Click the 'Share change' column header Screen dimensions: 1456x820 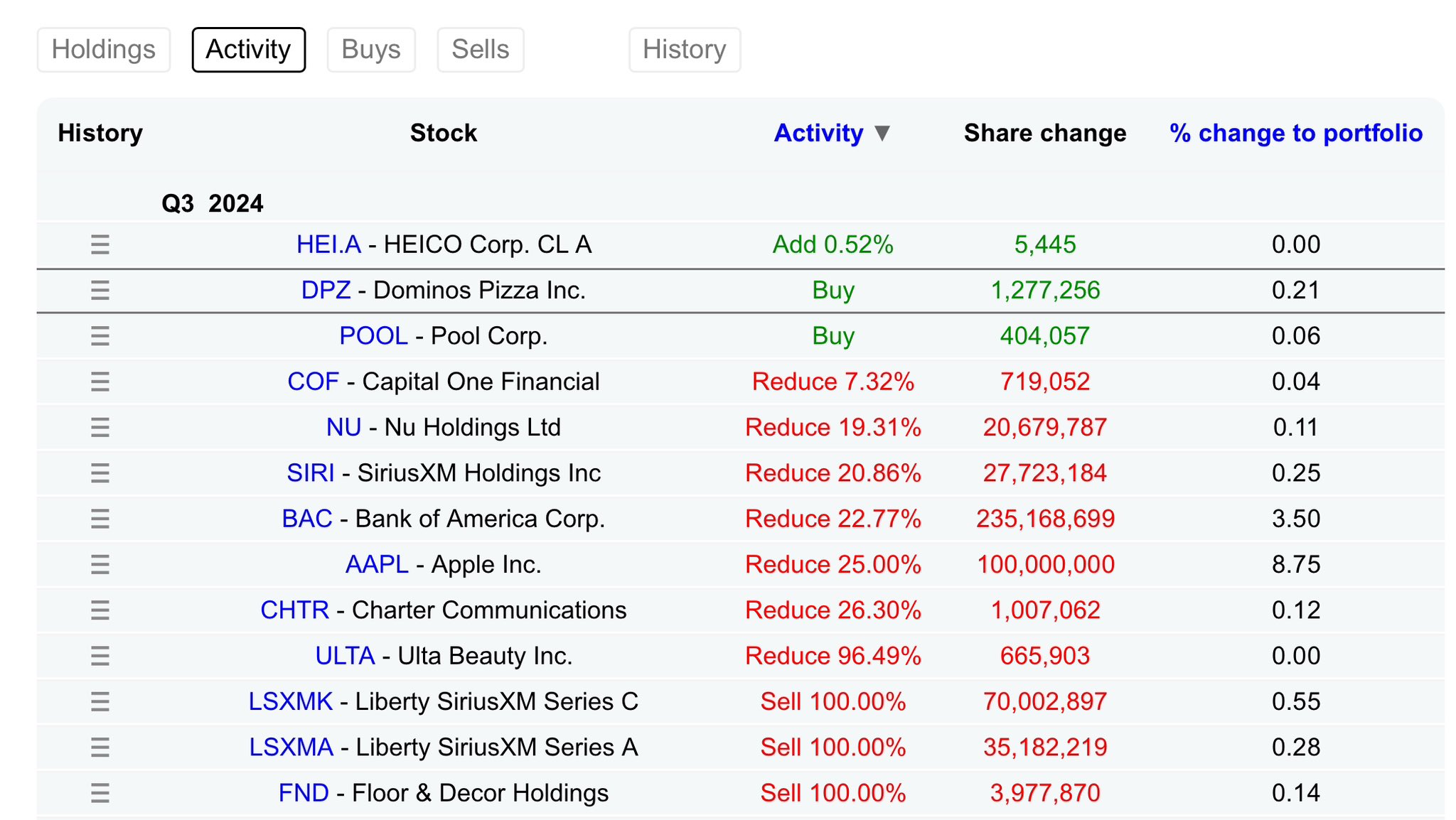pyautogui.click(x=1045, y=133)
